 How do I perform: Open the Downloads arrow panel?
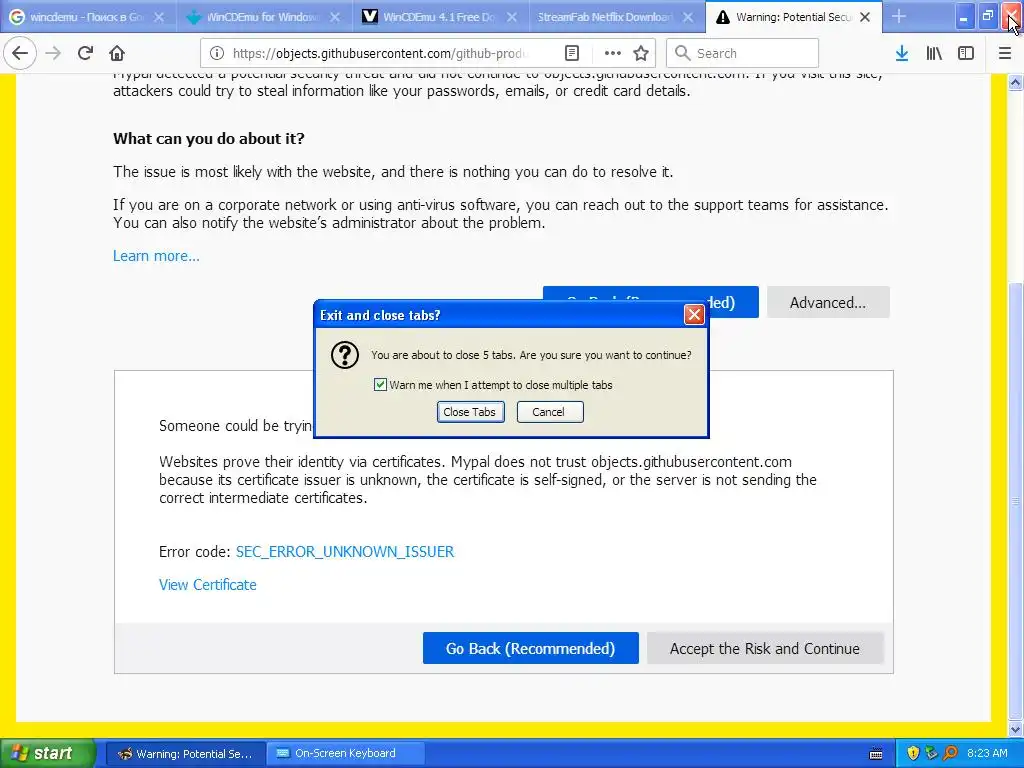[x=902, y=53]
